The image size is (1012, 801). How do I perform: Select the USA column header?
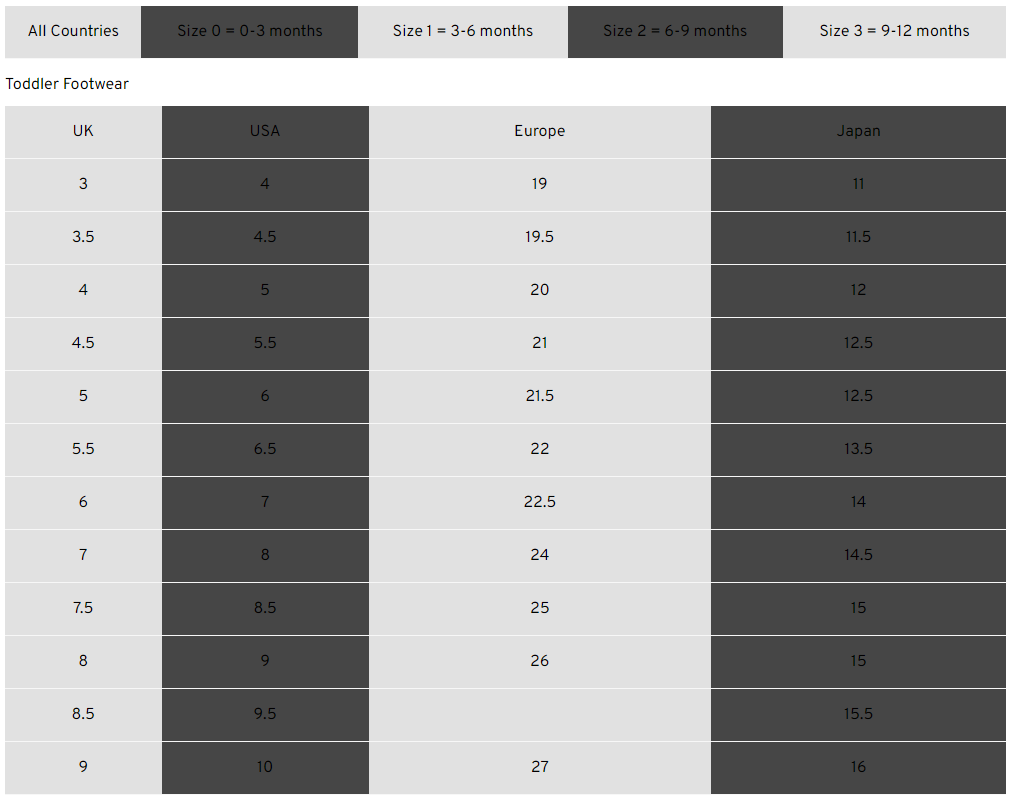265,132
